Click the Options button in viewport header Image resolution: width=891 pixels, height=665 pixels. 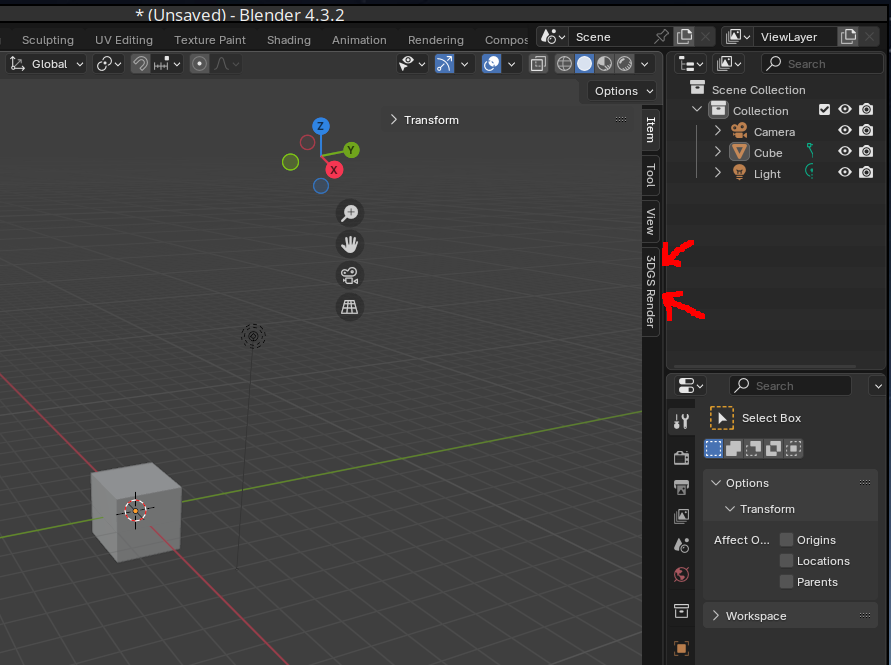coord(616,91)
